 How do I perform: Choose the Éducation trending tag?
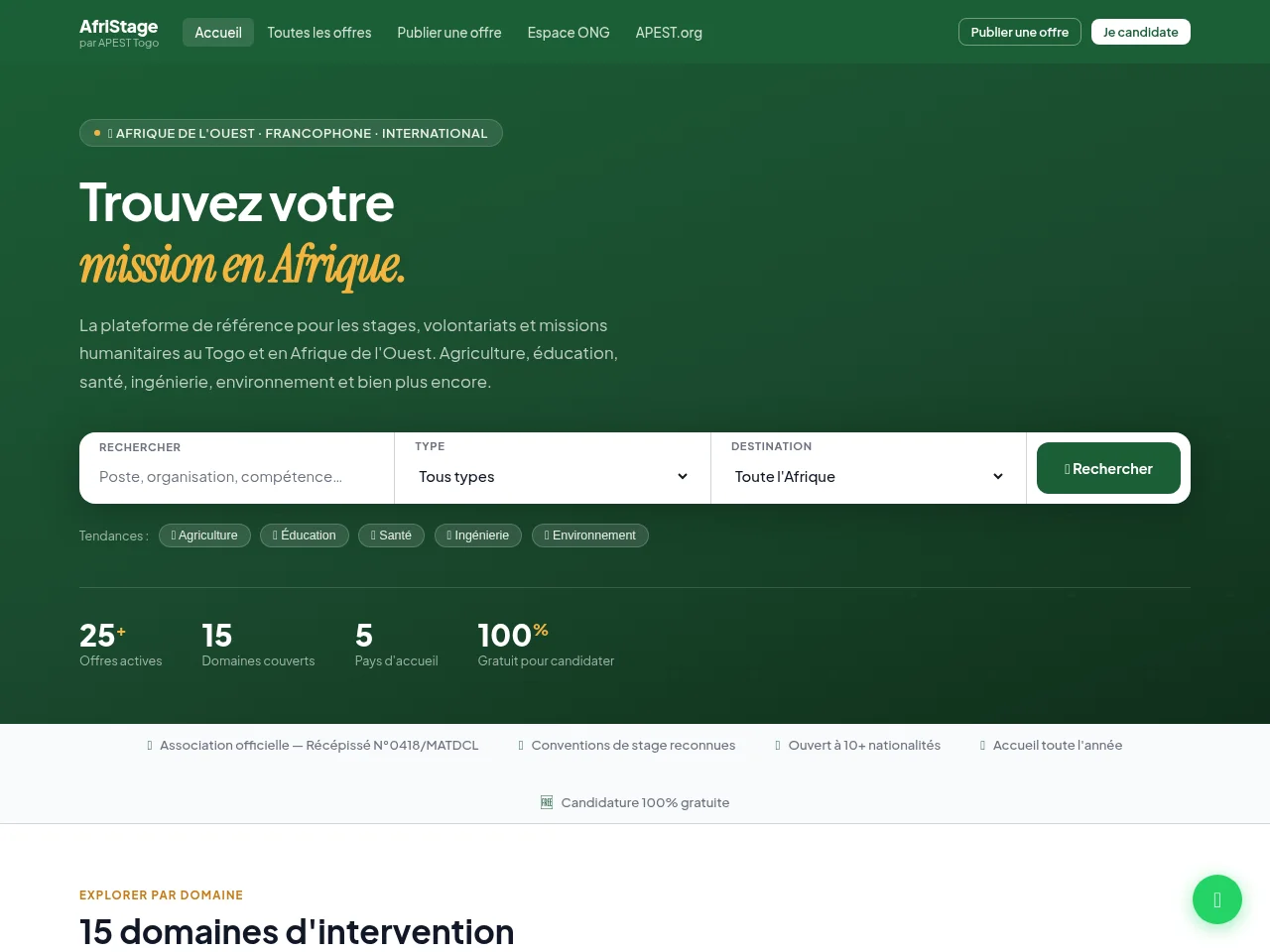305,535
